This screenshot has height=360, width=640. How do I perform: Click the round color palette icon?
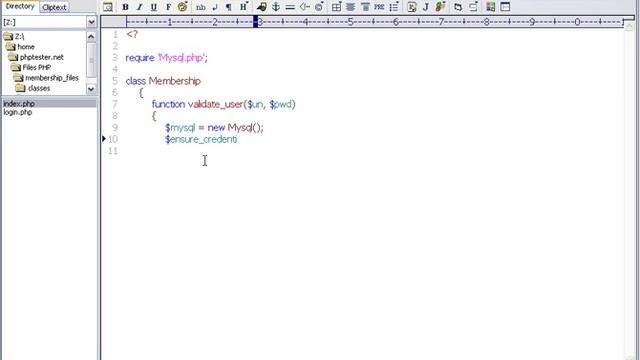click(x=182, y=7)
